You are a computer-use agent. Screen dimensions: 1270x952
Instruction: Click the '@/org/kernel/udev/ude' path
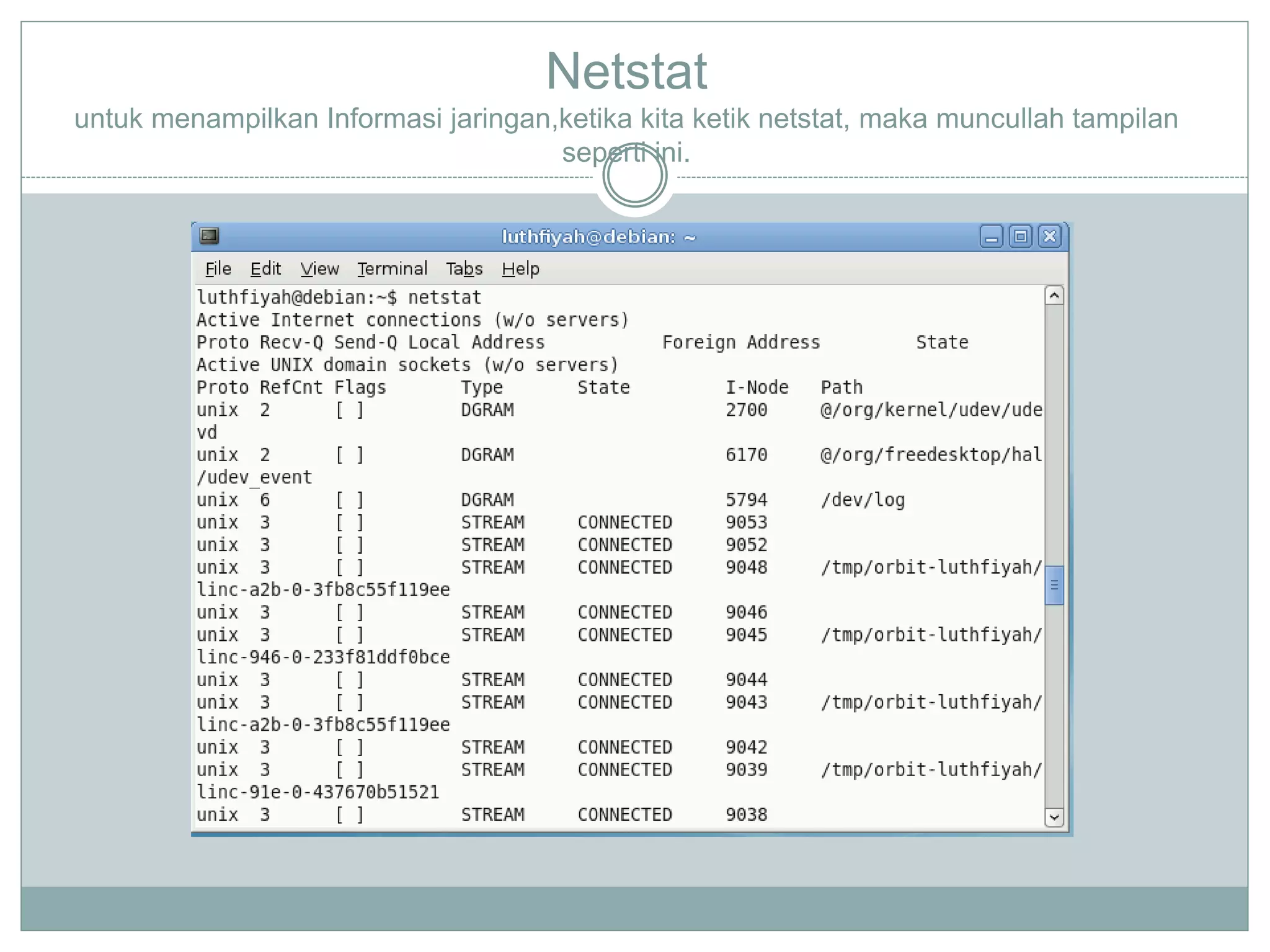[x=931, y=410]
